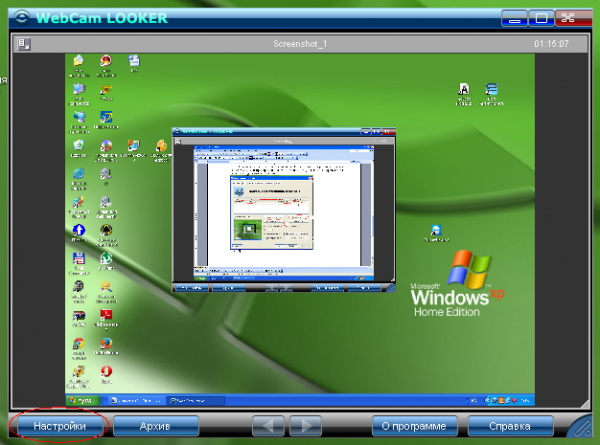600x445 pixels.
Task: Click the Firefox icon on captured desktop
Action: [x=106, y=343]
